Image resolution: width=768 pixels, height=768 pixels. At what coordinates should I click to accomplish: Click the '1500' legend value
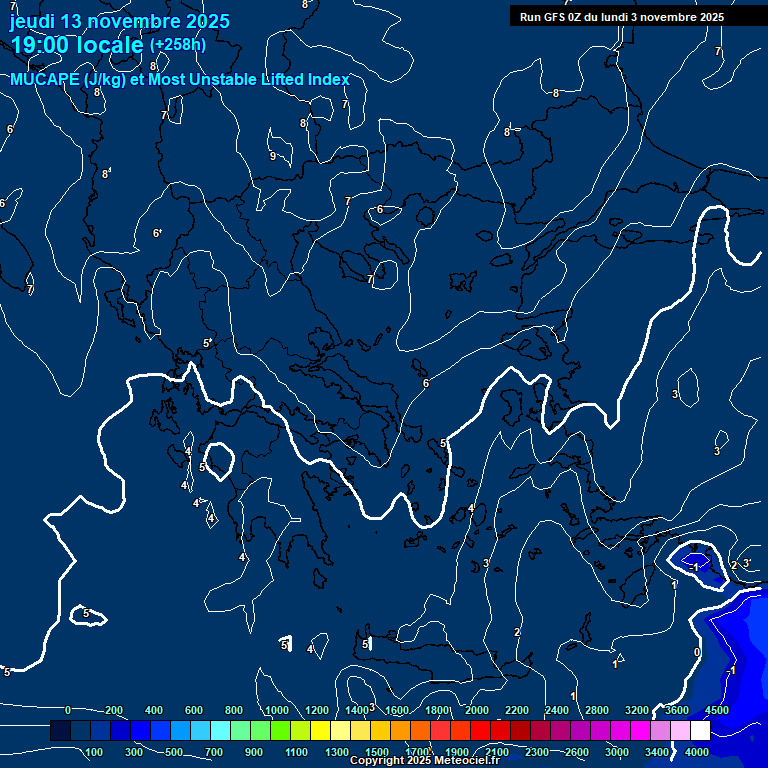click(x=377, y=752)
